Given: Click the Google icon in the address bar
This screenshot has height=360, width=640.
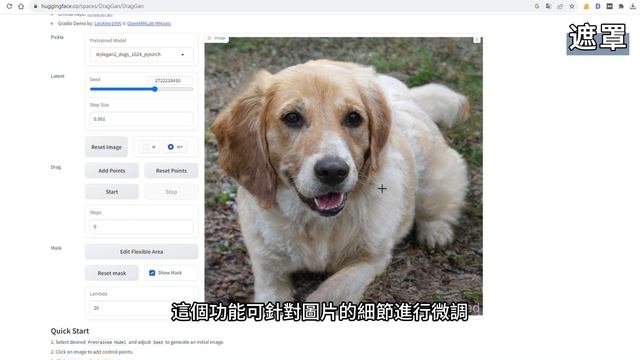Looking at the screenshot, I should tap(537, 6).
